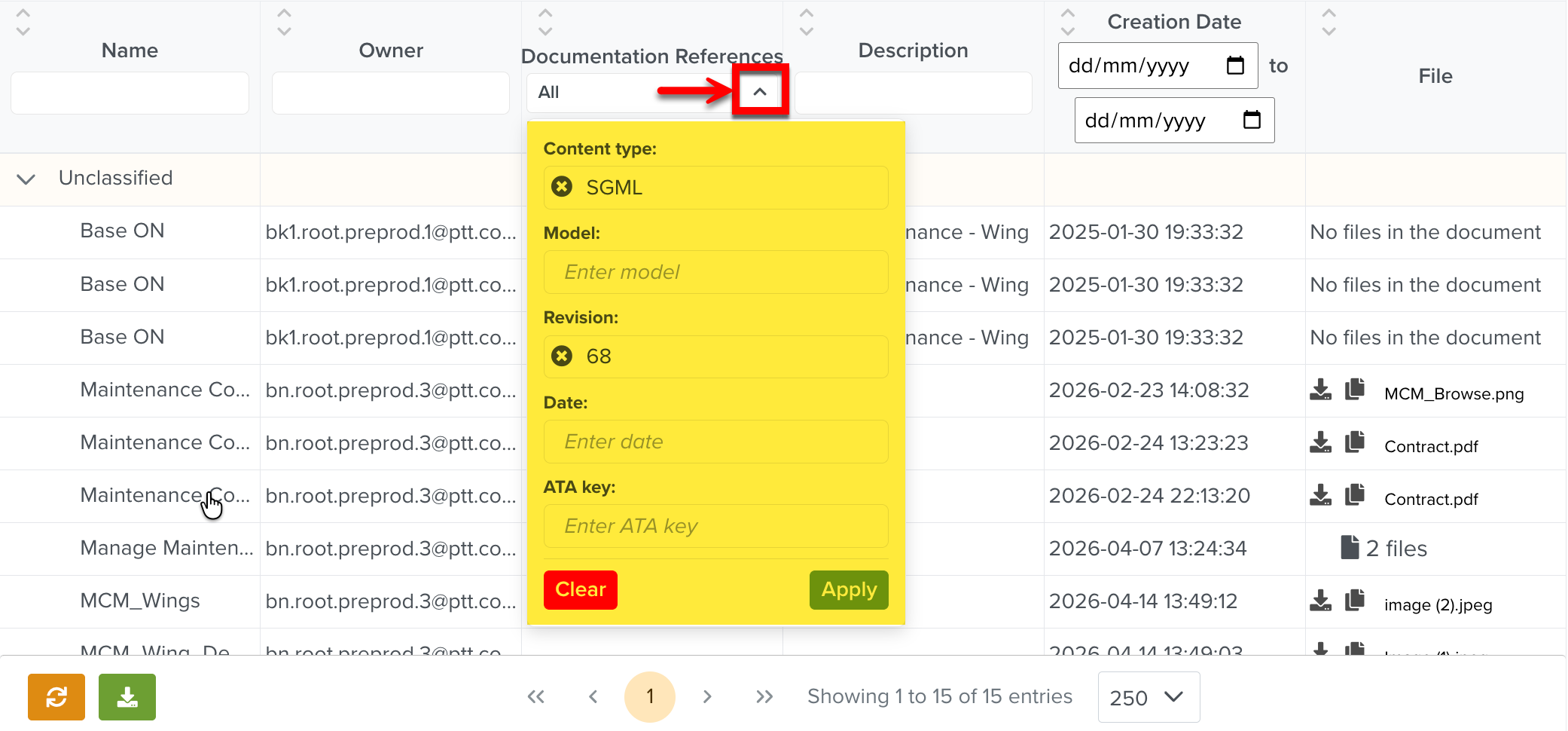1568x731 pixels.
Task: Open the entries-per-page dropdown showing 250
Action: pos(1148,696)
